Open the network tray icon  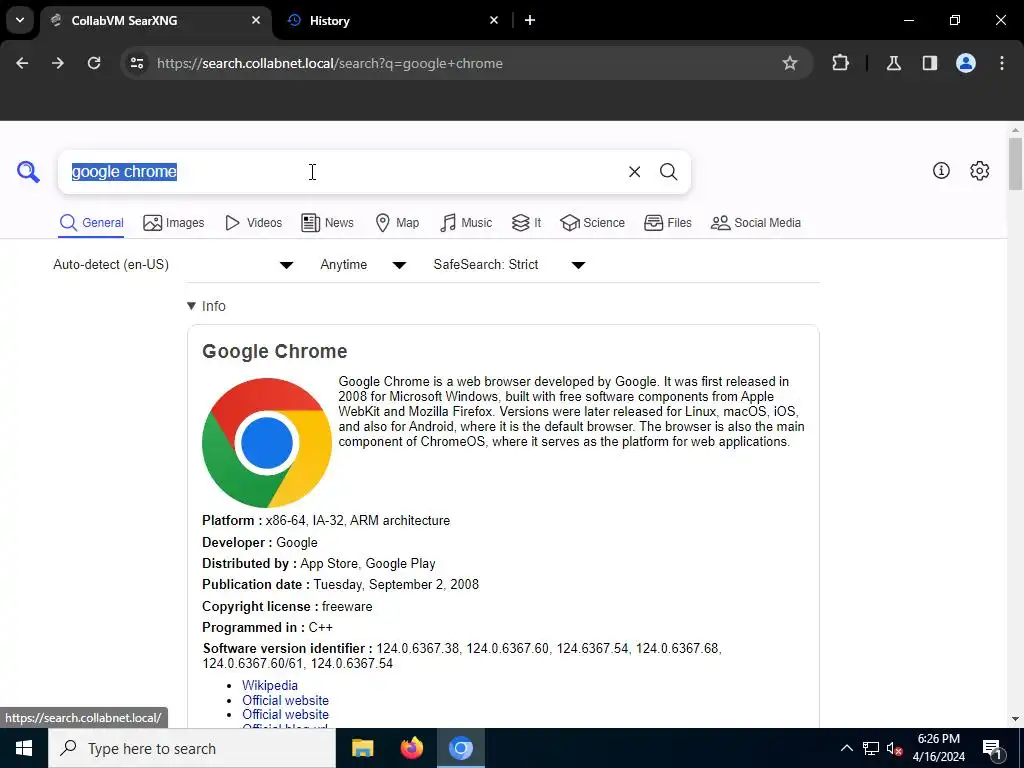(871, 748)
